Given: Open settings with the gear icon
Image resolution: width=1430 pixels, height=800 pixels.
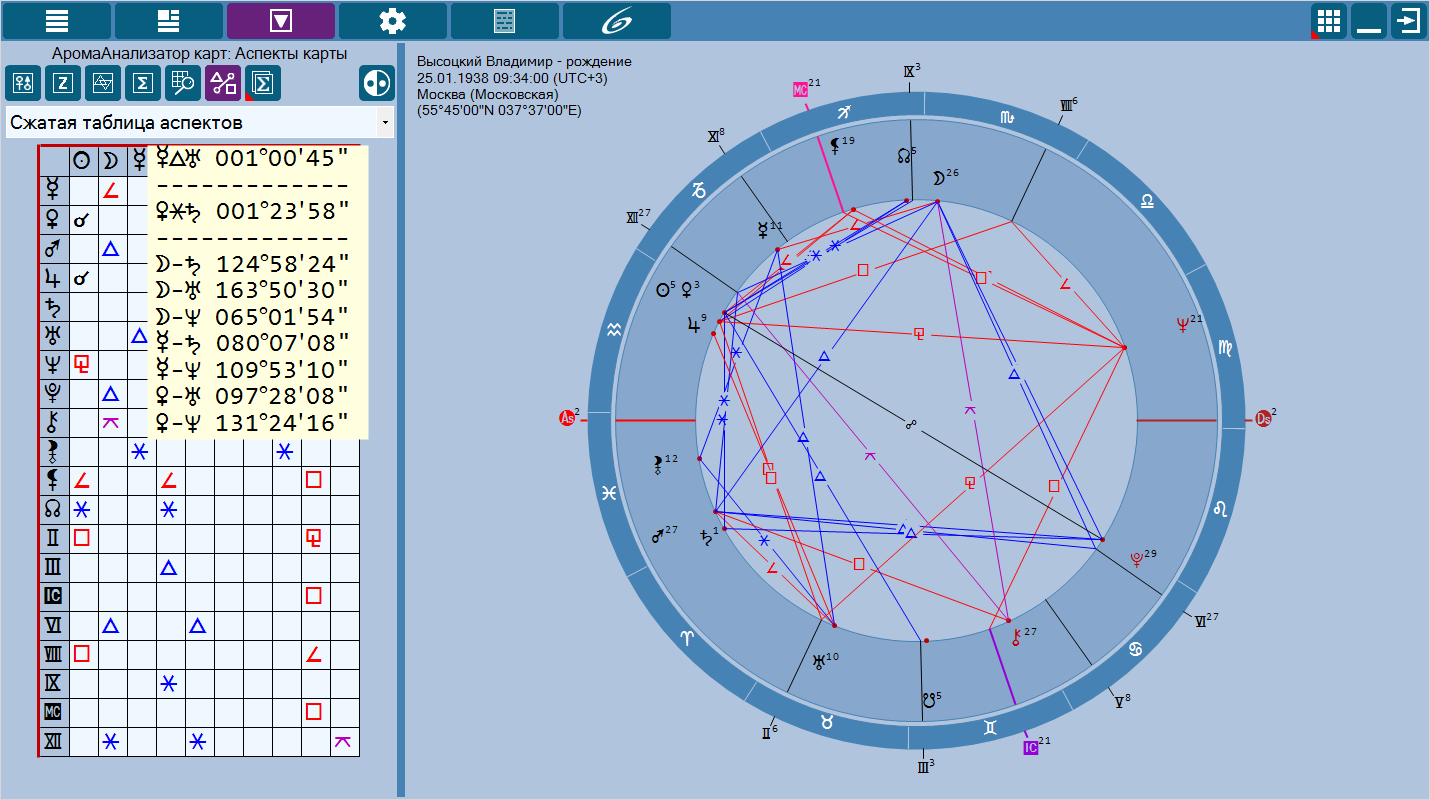Looking at the screenshot, I should click(x=393, y=21).
